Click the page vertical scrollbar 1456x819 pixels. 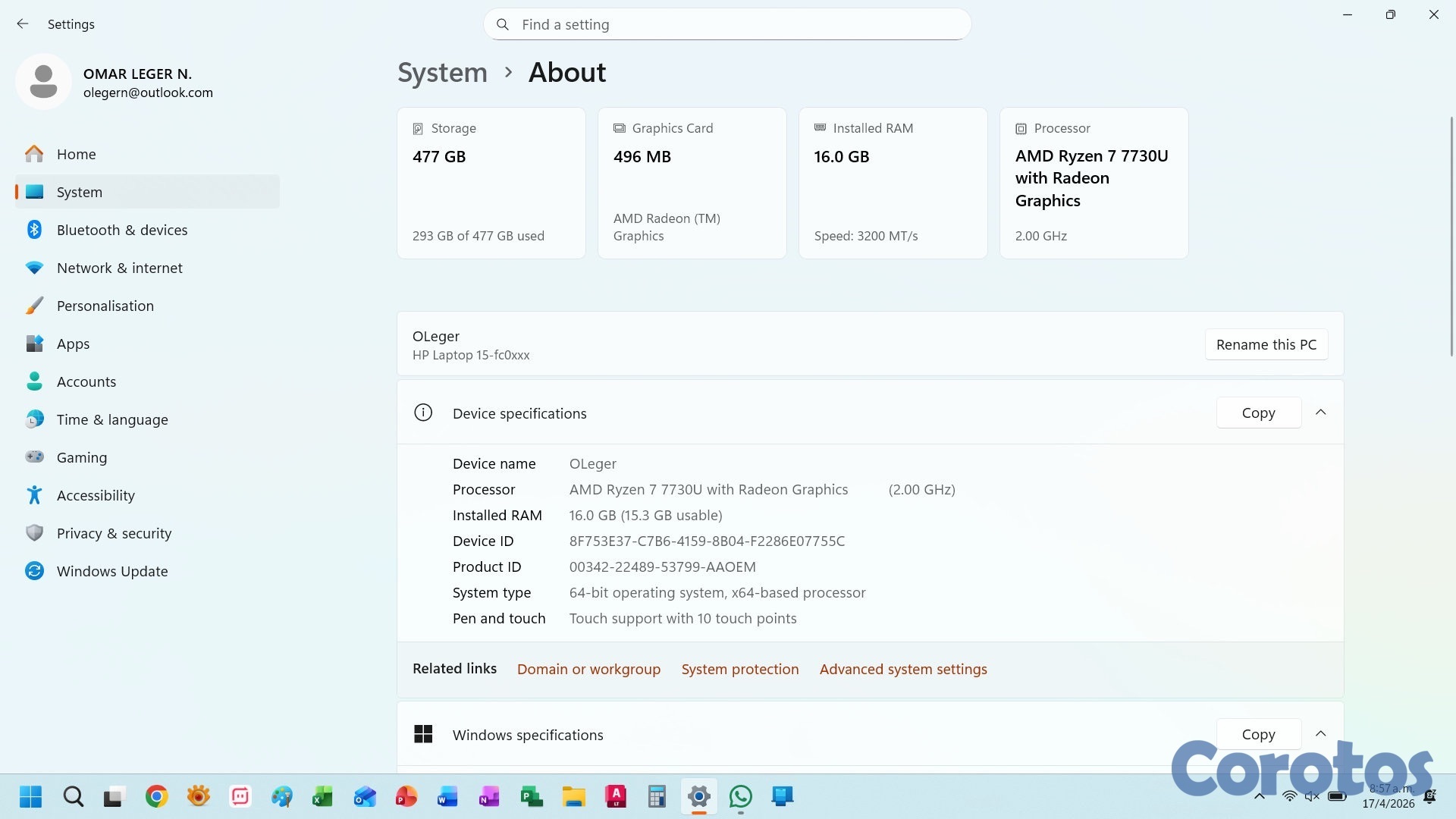pos(1451,235)
